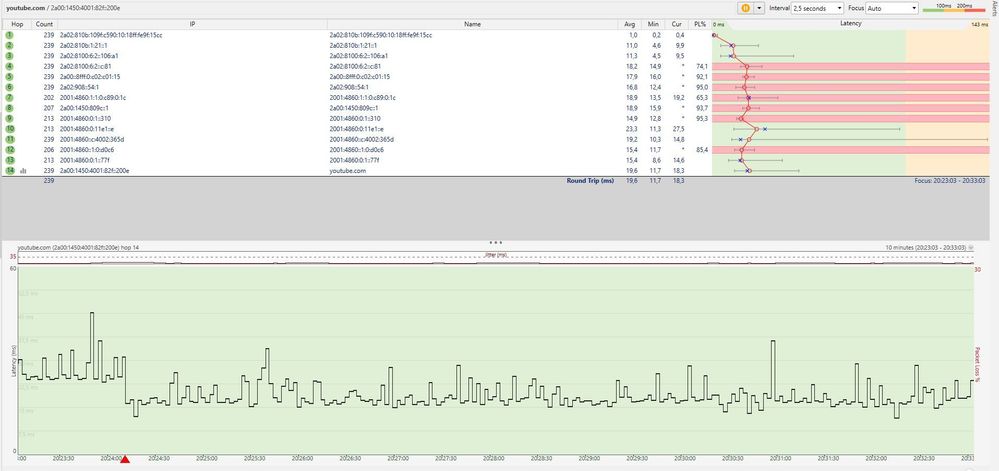999x471 pixels.
Task: Select the green hop 9 circle icon
Action: tap(10, 118)
